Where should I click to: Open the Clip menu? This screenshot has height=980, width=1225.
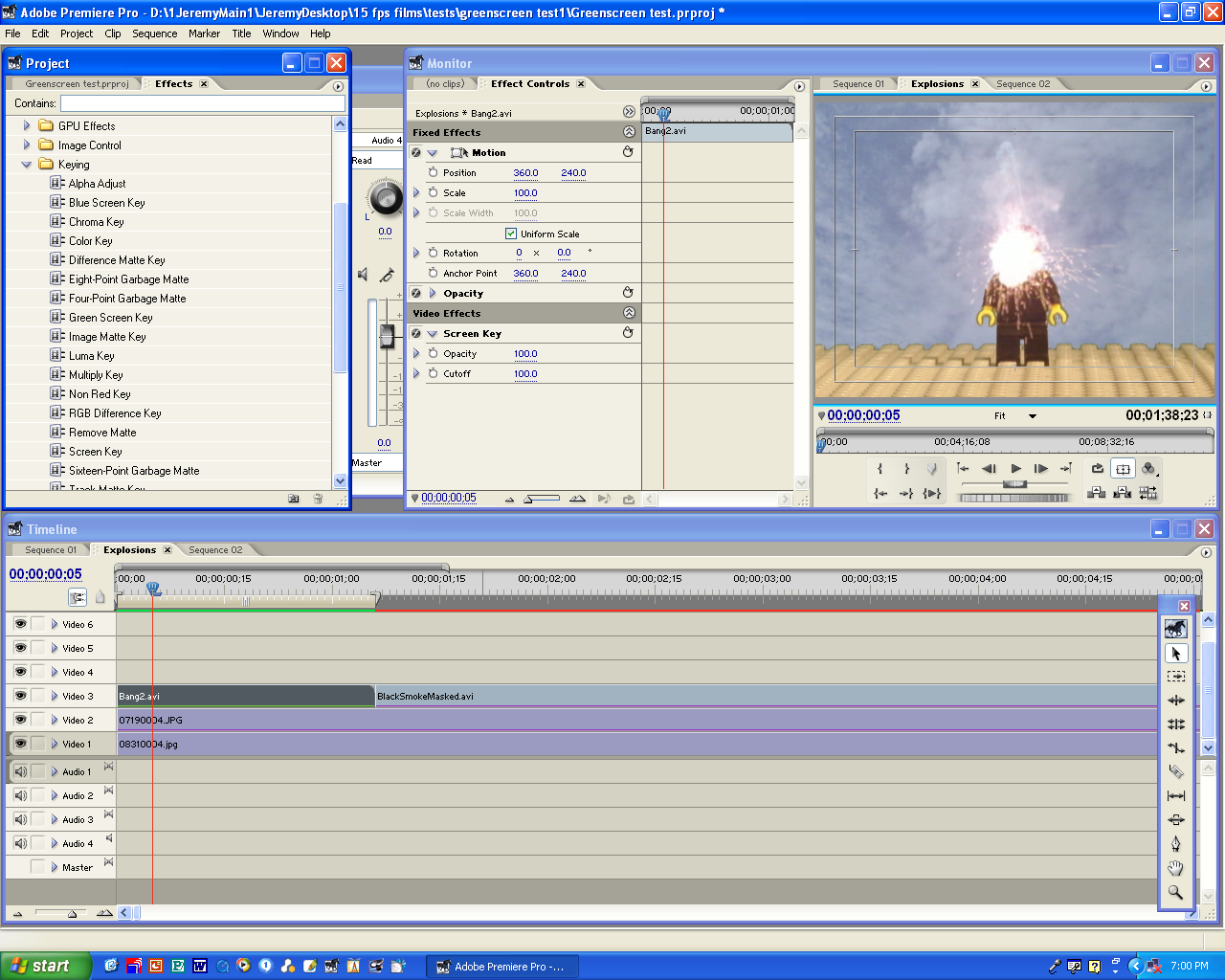pos(113,33)
